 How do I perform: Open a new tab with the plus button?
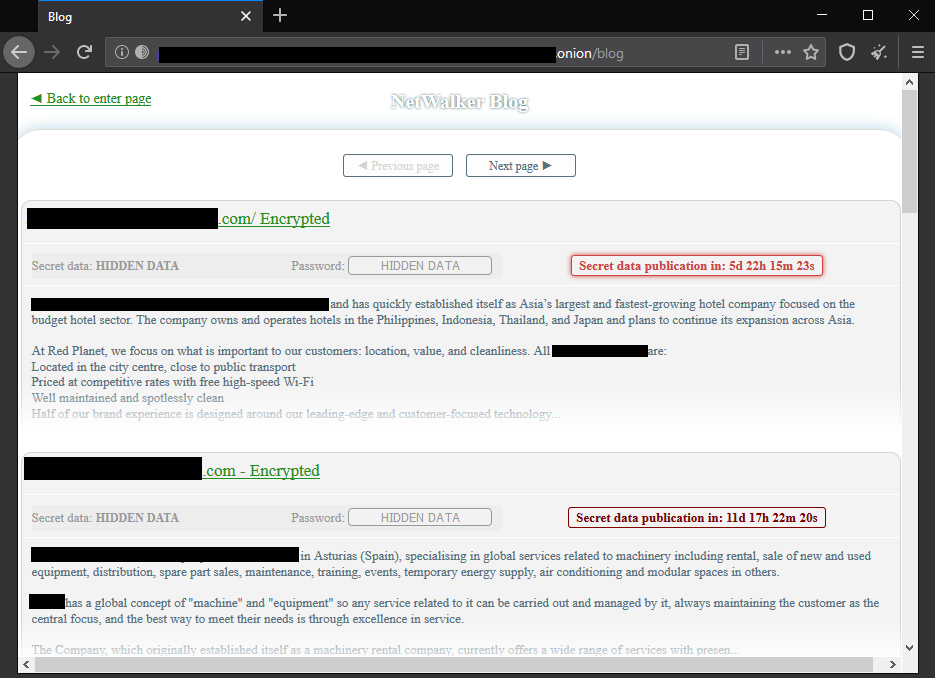click(280, 16)
